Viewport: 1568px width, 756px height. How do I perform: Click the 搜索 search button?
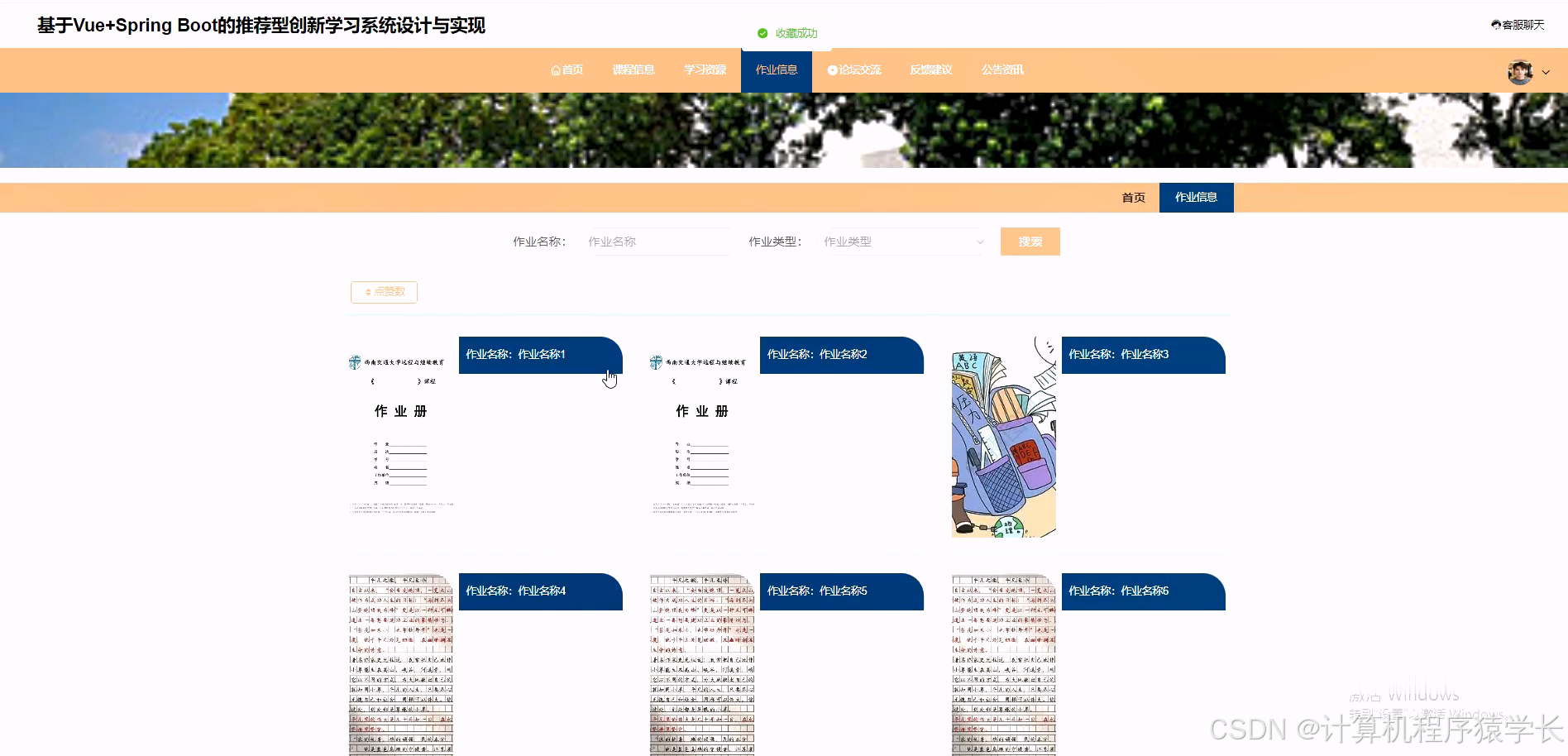(1030, 242)
